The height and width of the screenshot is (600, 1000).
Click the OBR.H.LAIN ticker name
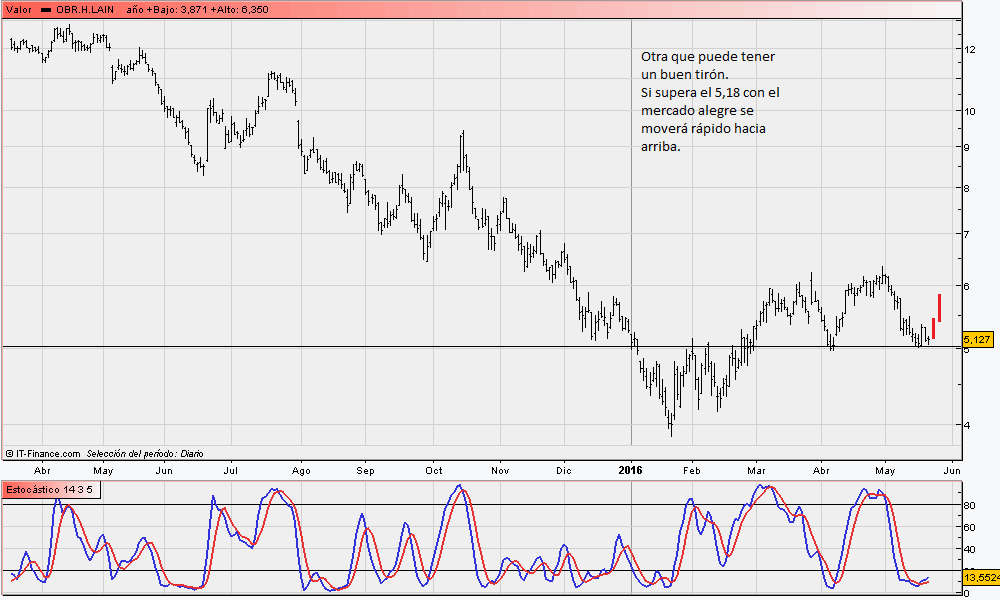coord(85,8)
